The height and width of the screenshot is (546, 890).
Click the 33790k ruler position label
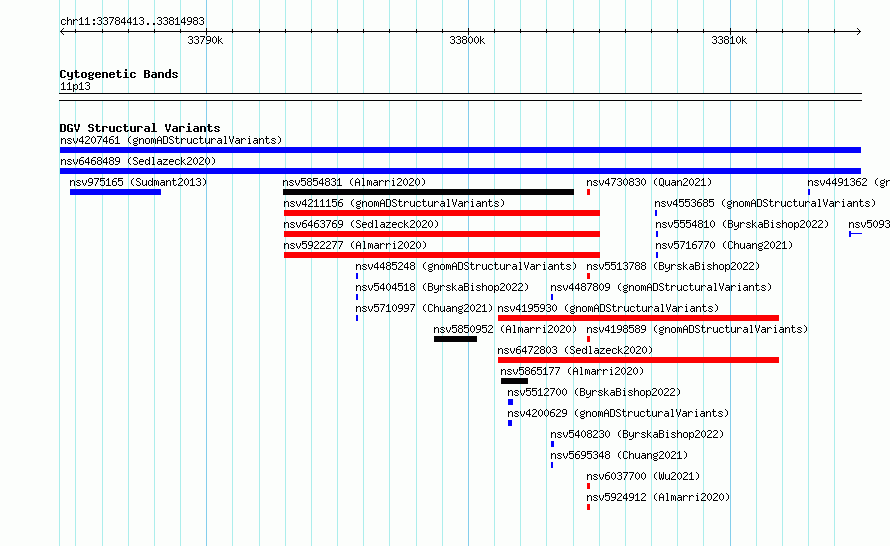pos(205,40)
